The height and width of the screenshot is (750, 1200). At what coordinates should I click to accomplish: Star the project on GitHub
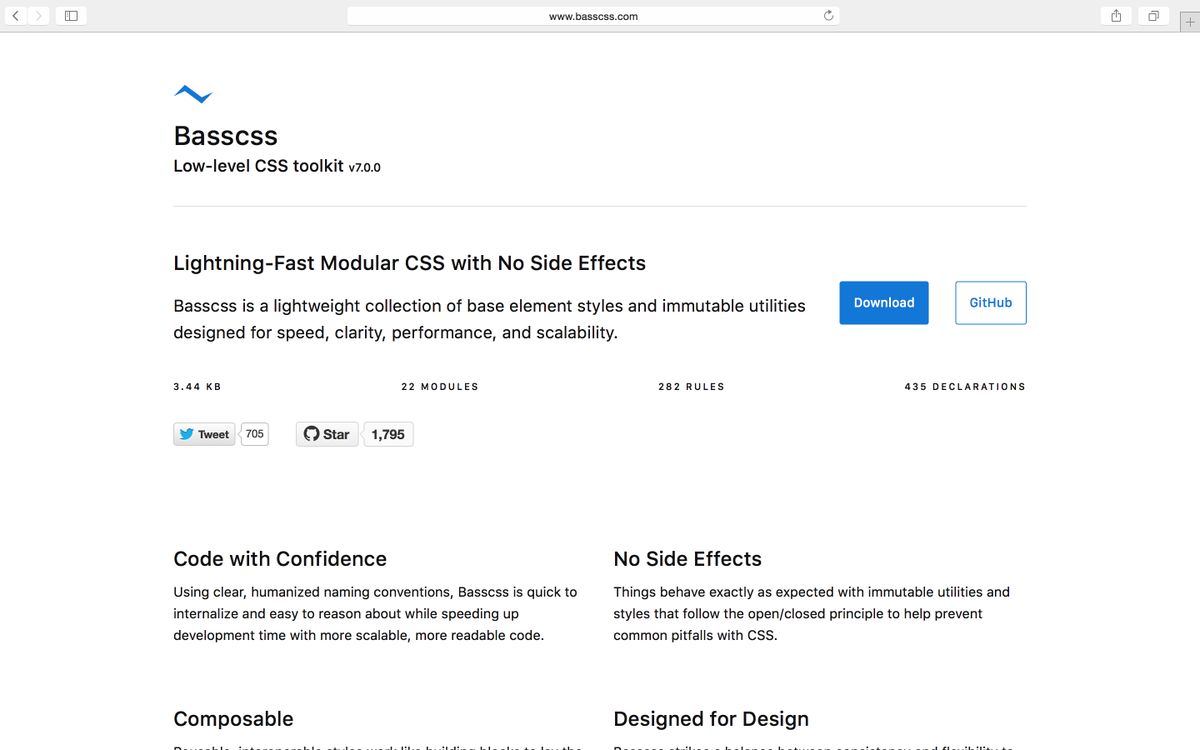pyautogui.click(x=327, y=434)
